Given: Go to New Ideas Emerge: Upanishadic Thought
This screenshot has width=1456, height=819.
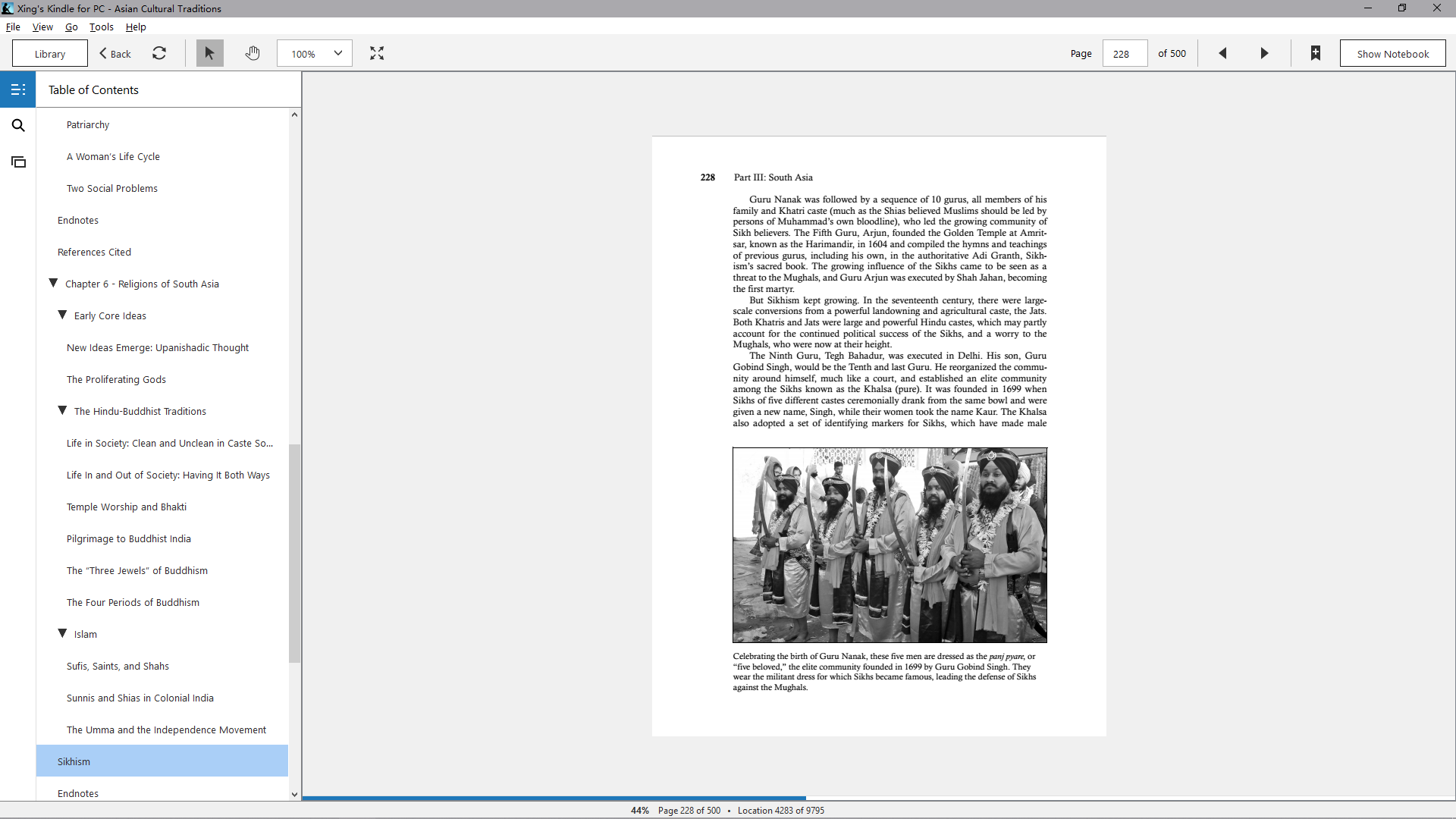Looking at the screenshot, I should click(x=158, y=347).
